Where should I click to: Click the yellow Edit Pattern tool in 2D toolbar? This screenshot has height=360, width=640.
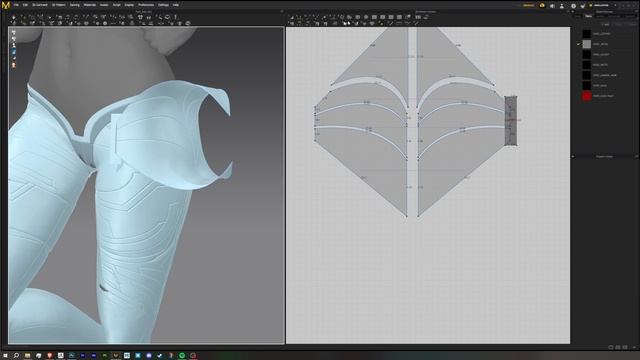pyautogui.click(x=300, y=17)
